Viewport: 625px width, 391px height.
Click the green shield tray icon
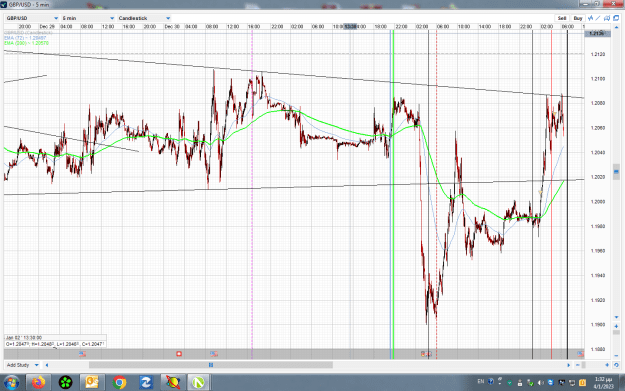(509, 383)
